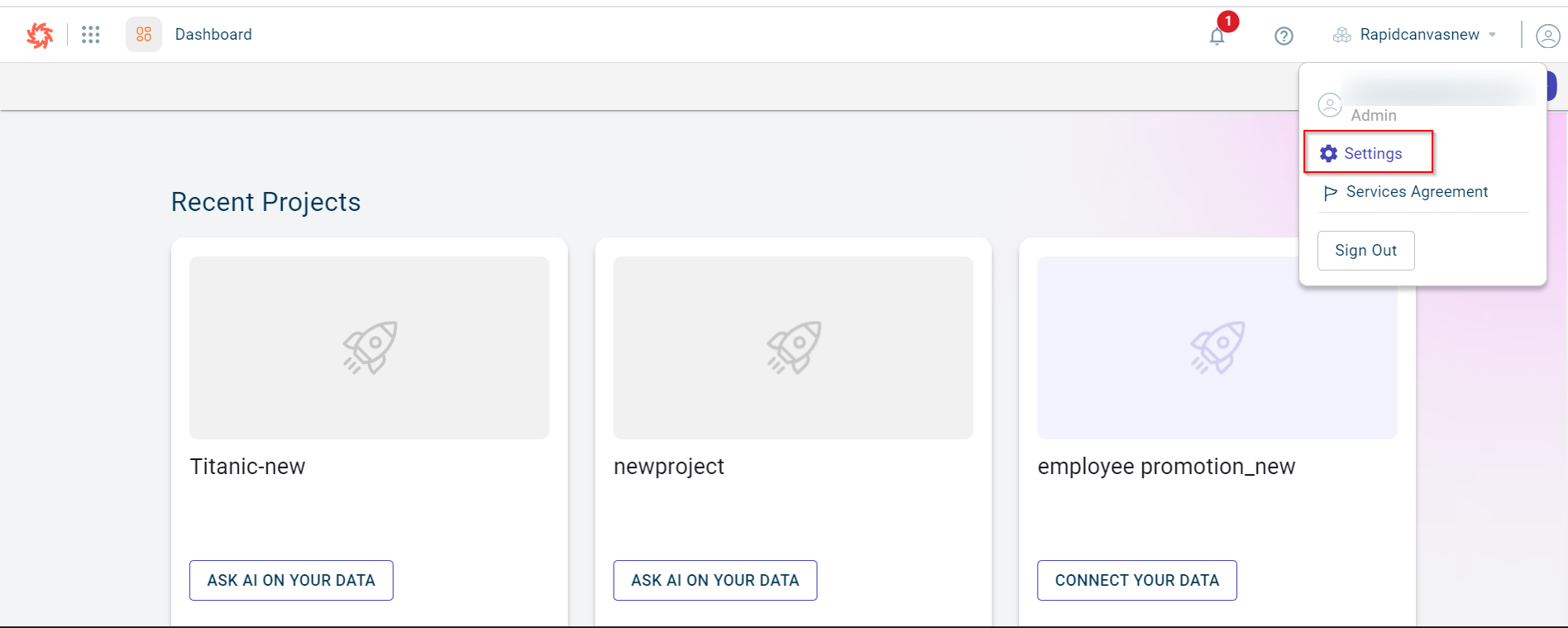1568x628 pixels.
Task: Open the help question mark icon
Action: [1284, 36]
